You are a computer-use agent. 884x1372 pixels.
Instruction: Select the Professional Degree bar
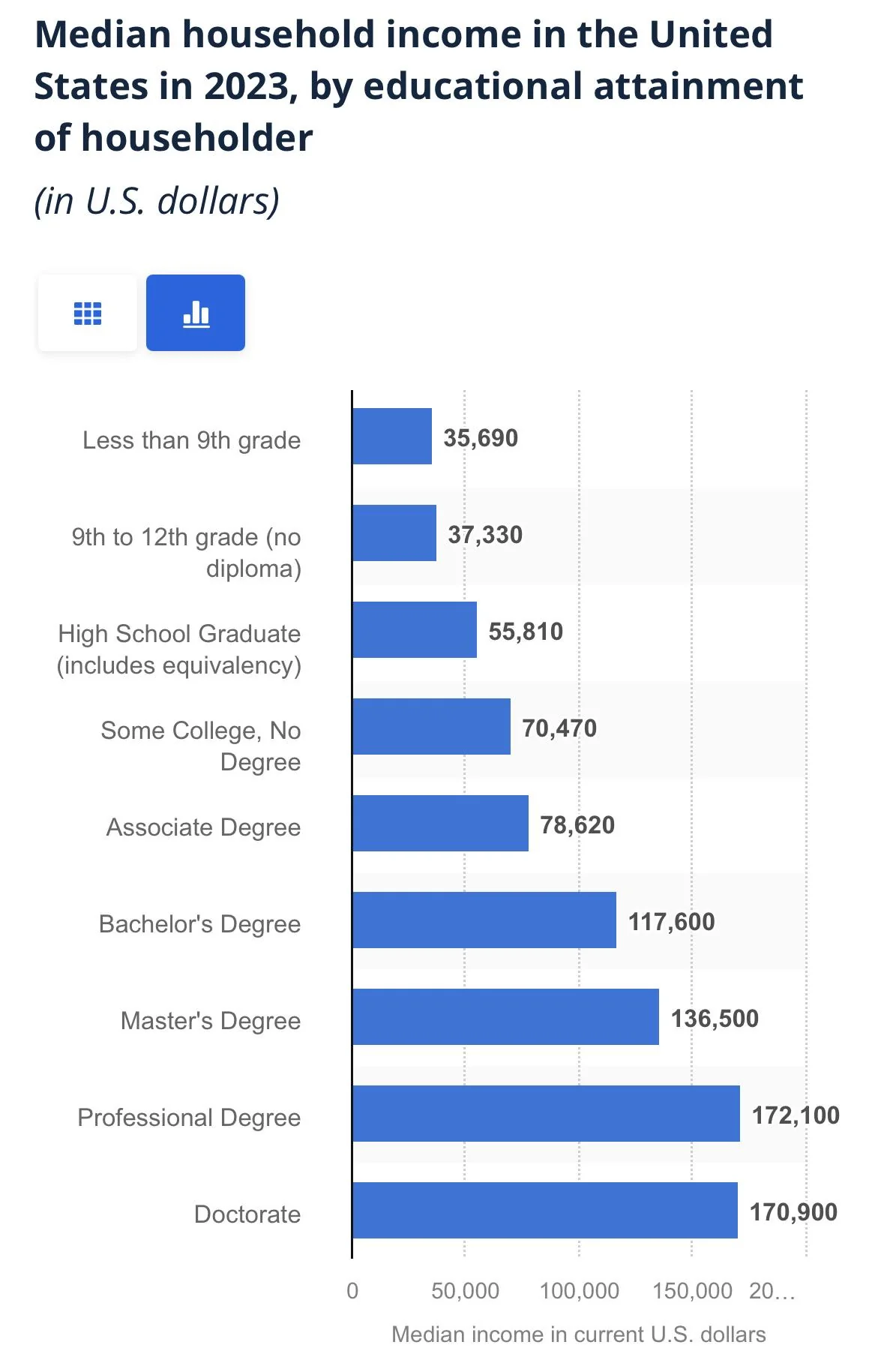(547, 1113)
